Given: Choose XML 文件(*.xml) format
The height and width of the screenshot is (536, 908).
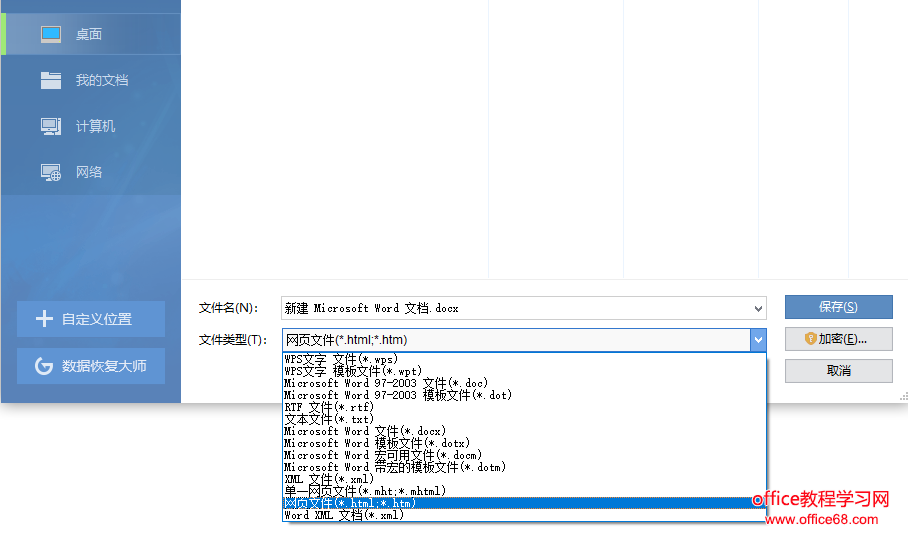Looking at the screenshot, I should coord(524,479).
